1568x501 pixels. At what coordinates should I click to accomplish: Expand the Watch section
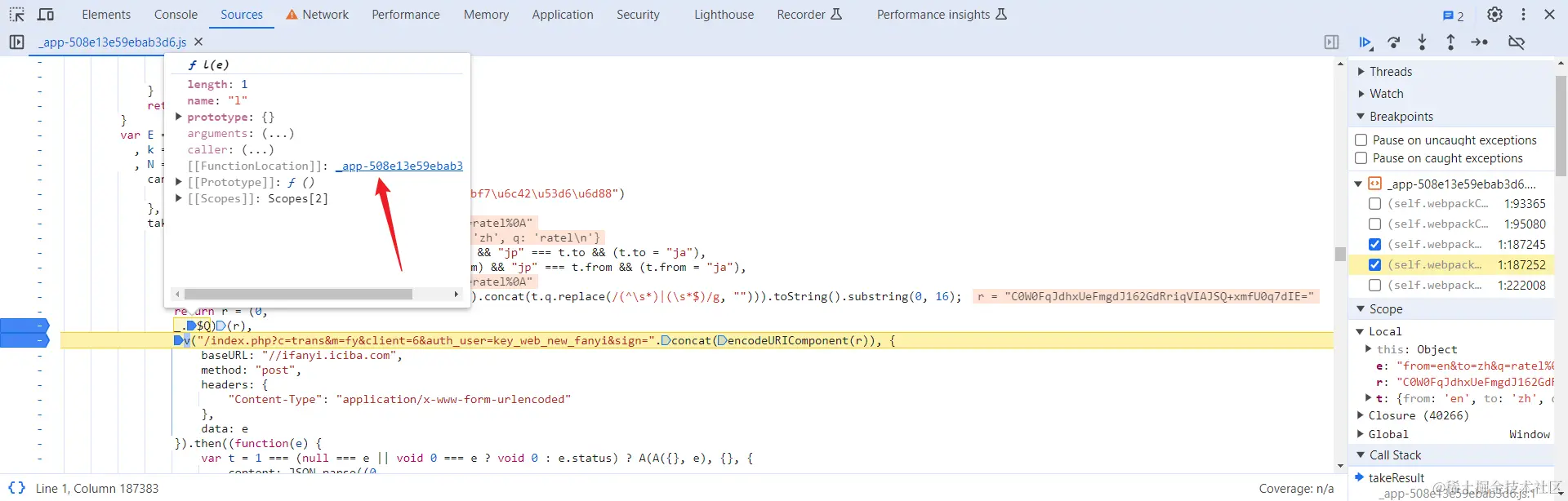tap(1361, 94)
